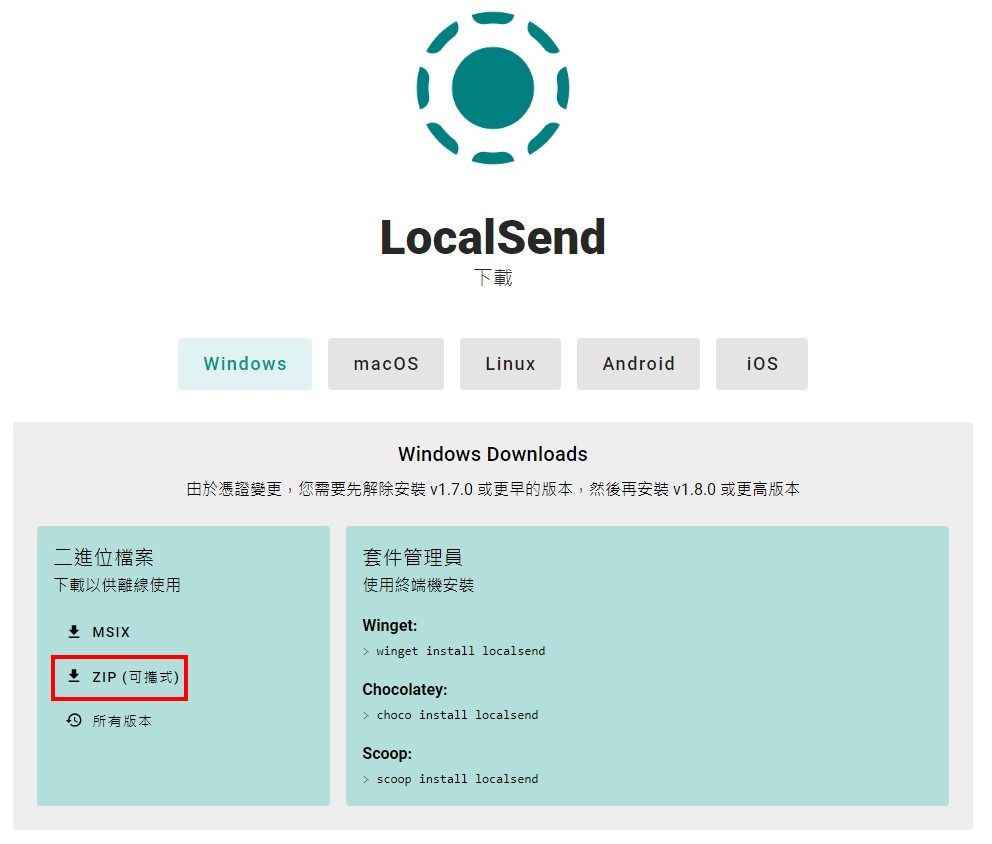Click the 二進位檔案 heading

[x=104, y=557]
